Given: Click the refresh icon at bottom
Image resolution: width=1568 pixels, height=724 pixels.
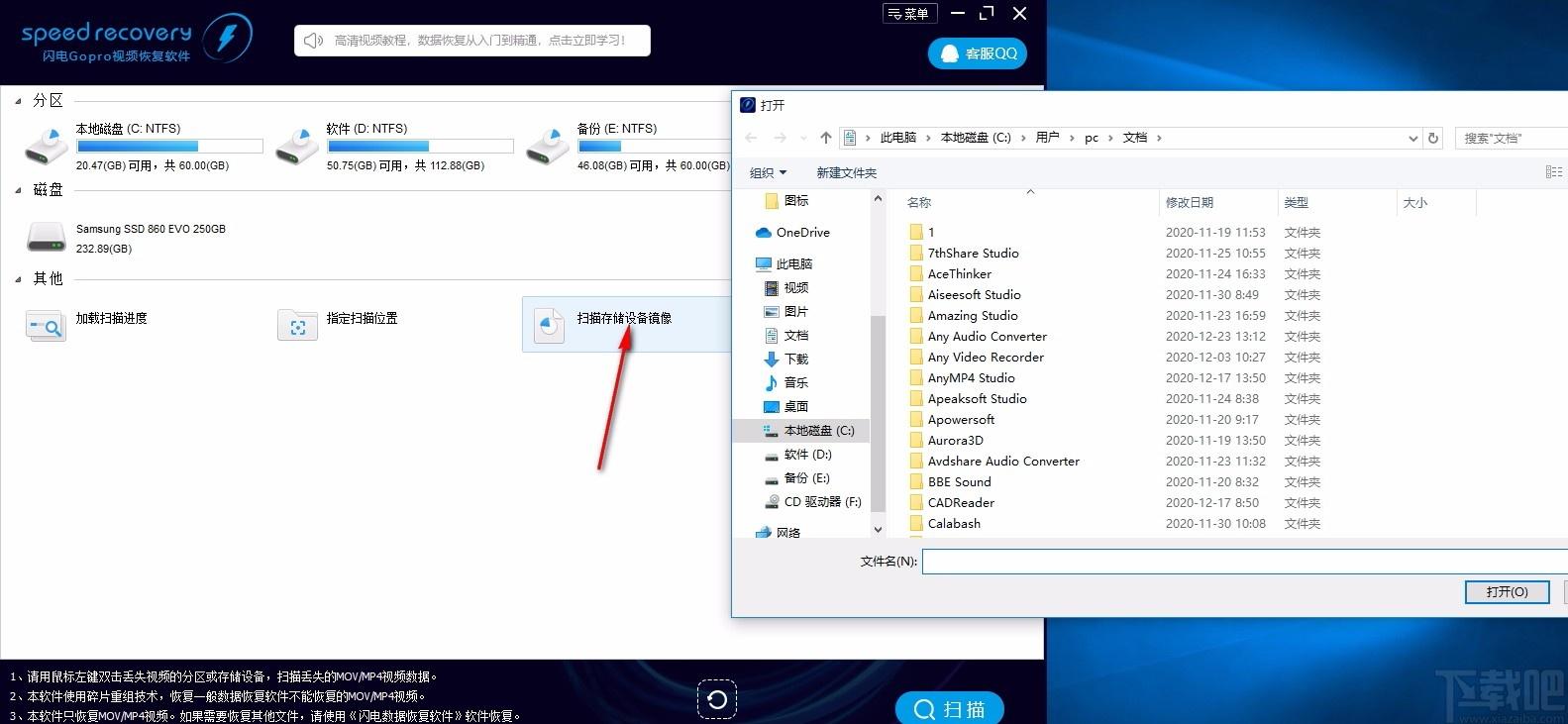Looking at the screenshot, I should pyautogui.click(x=717, y=699).
